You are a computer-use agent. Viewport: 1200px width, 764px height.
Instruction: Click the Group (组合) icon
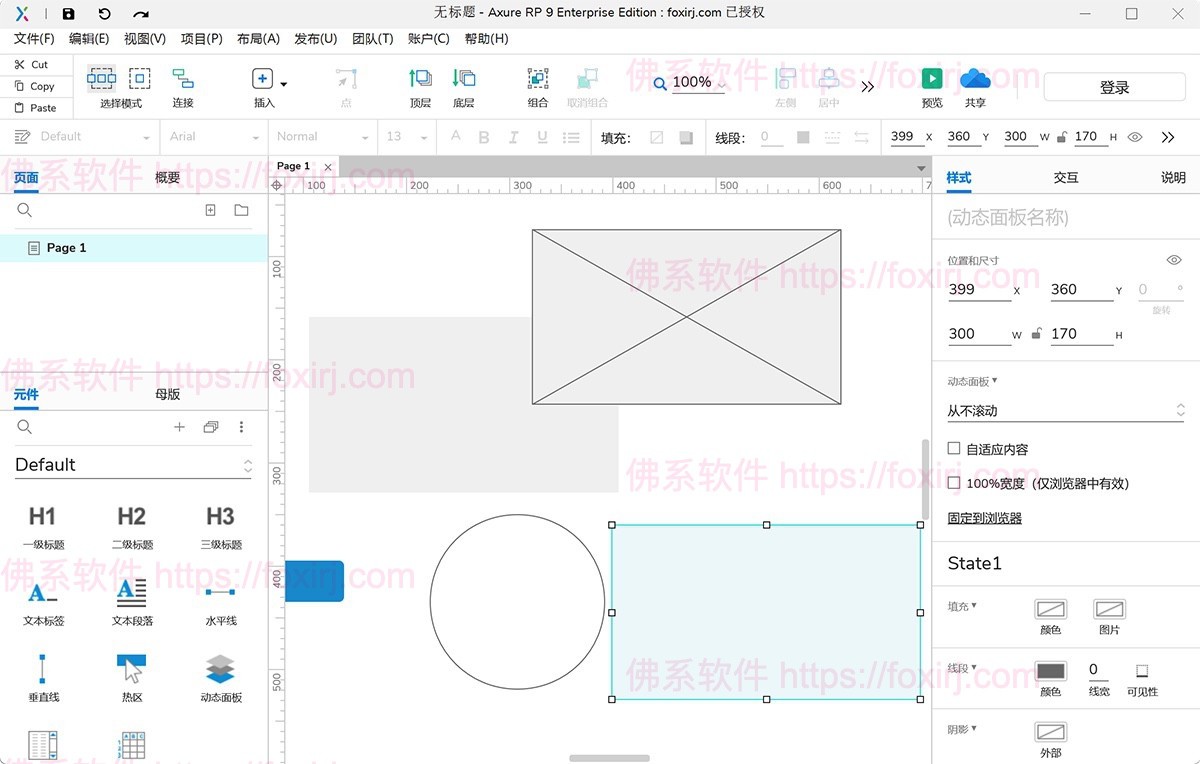click(538, 79)
